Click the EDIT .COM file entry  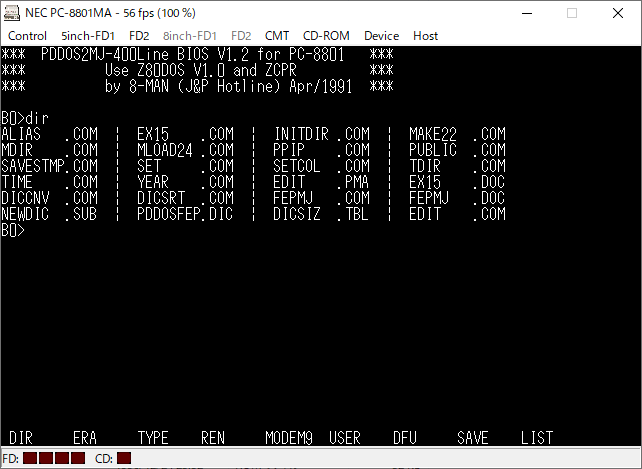[x=457, y=214]
